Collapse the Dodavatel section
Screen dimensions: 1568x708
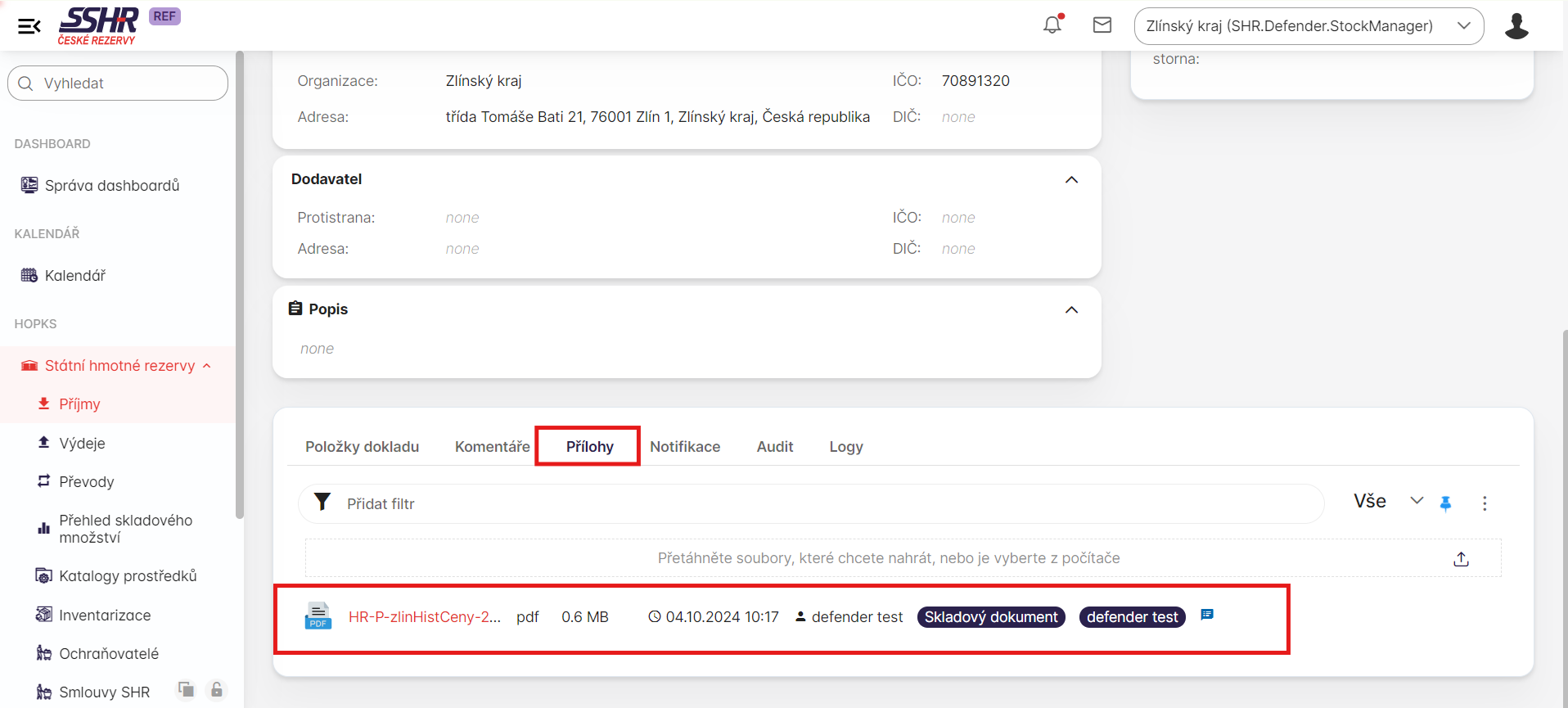(1071, 180)
